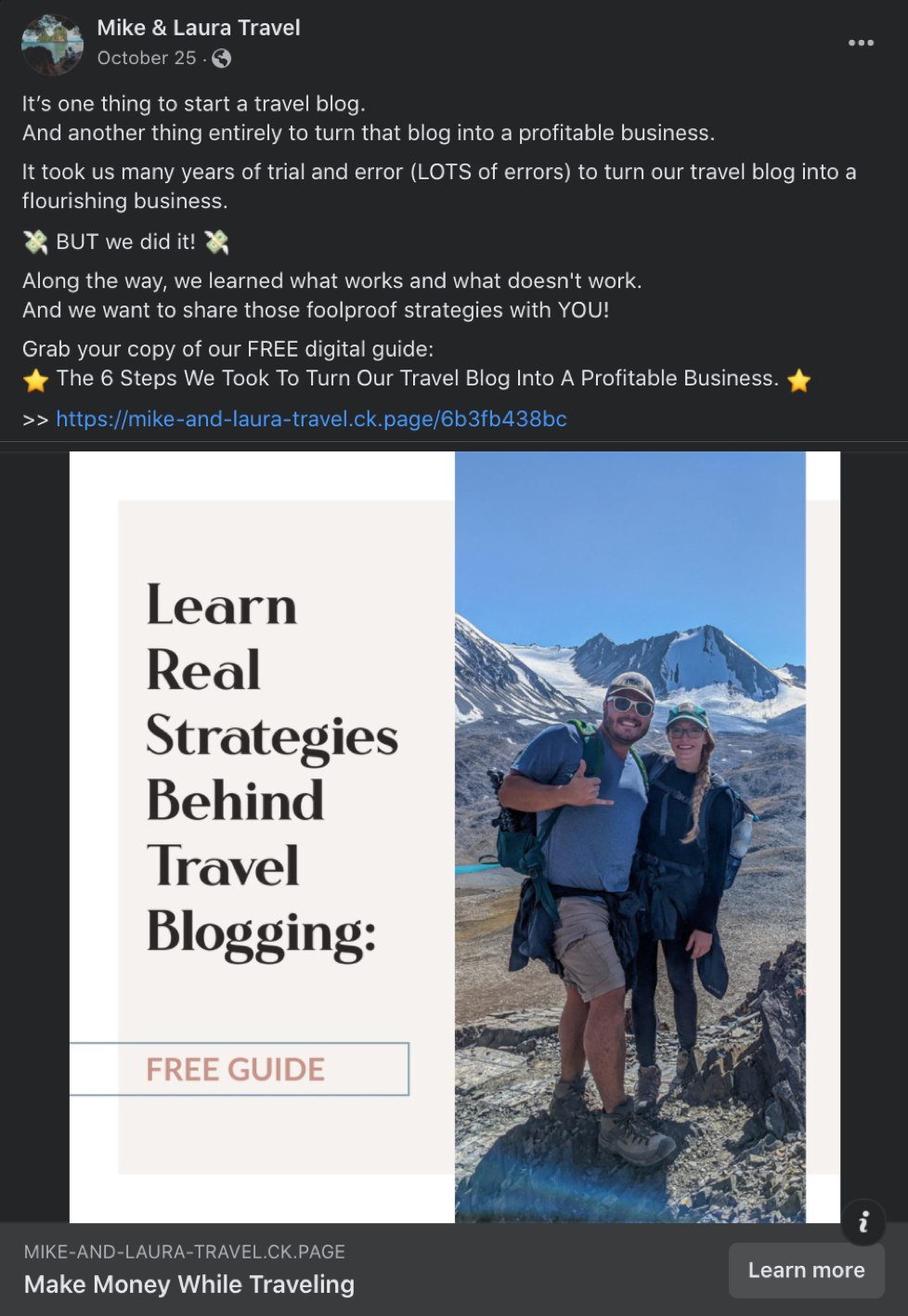Click the October 25 post timestamp
This screenshot has height=1316, width=908.
coord(147,58)
